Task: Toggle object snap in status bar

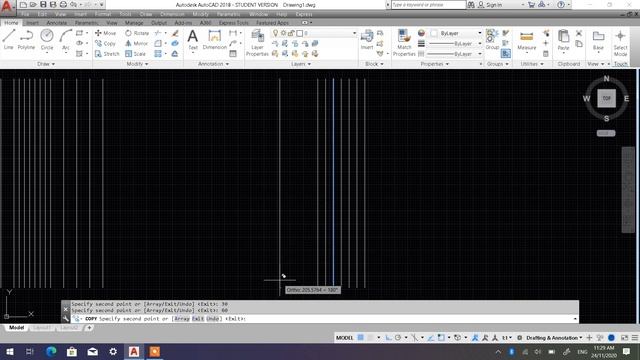Action: (441, 338)
